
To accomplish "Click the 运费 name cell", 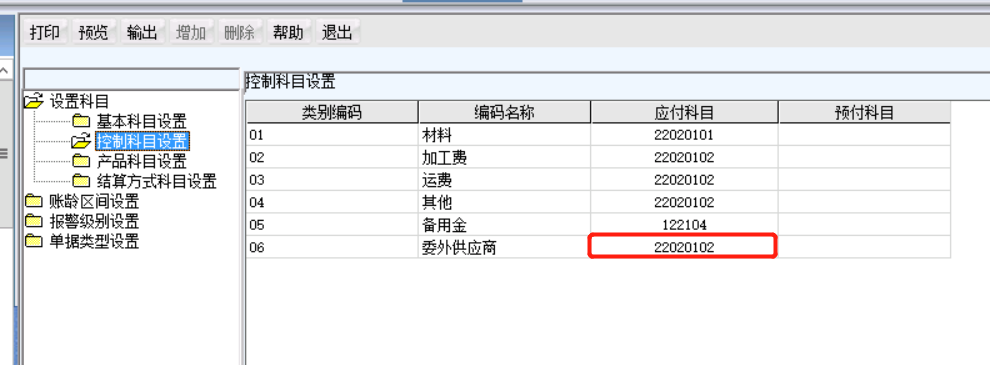I will (x=504, y=180).
